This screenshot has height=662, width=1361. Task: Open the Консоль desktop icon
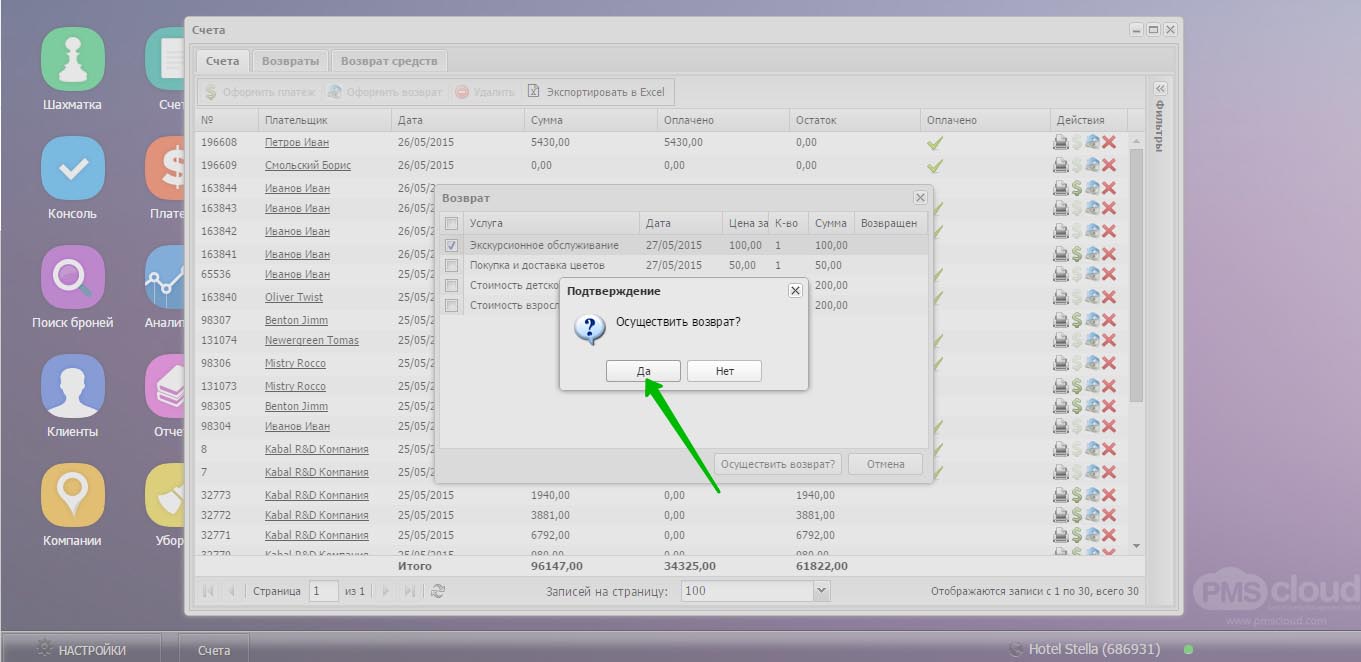click(x=72, y=168)
